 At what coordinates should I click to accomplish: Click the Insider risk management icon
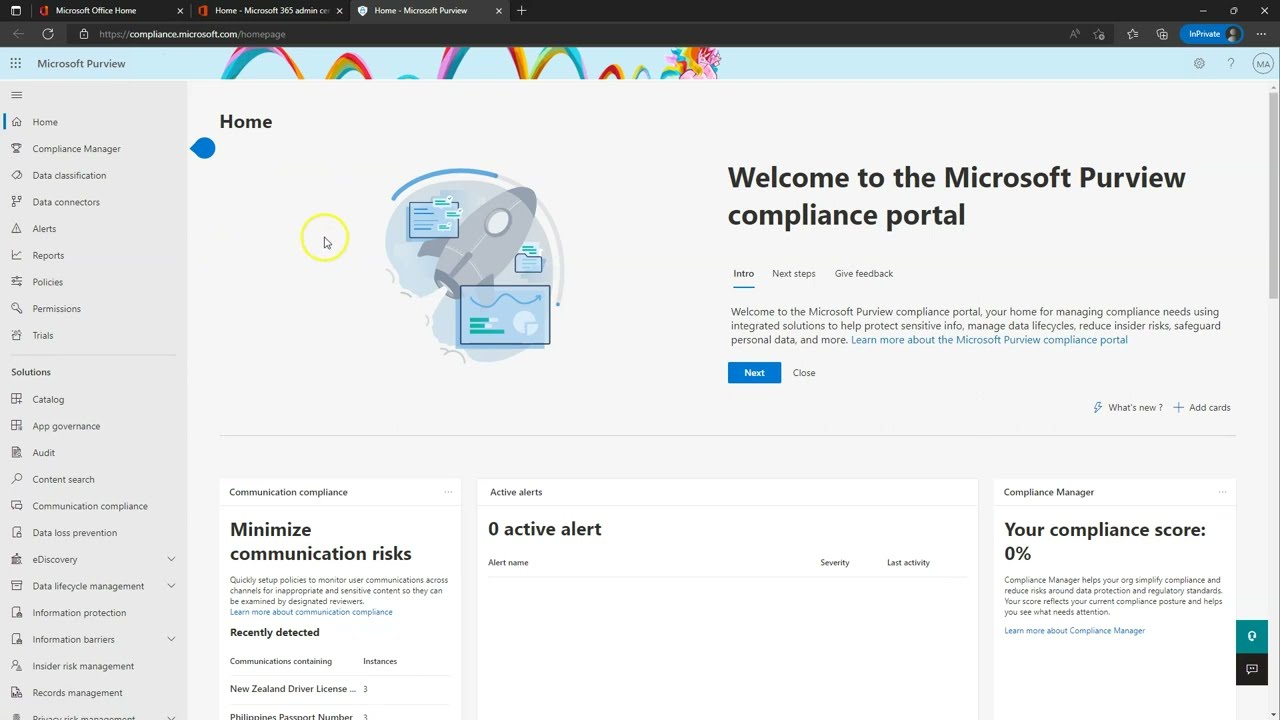tap(16, 666)
